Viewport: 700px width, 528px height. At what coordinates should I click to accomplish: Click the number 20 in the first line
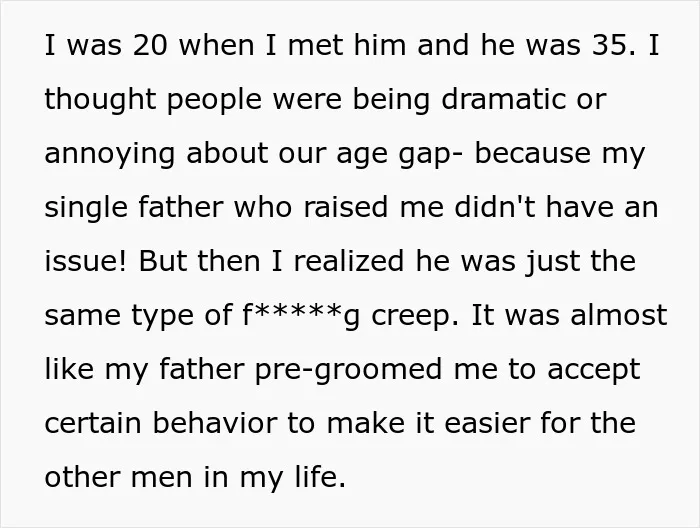click(150, 45)
